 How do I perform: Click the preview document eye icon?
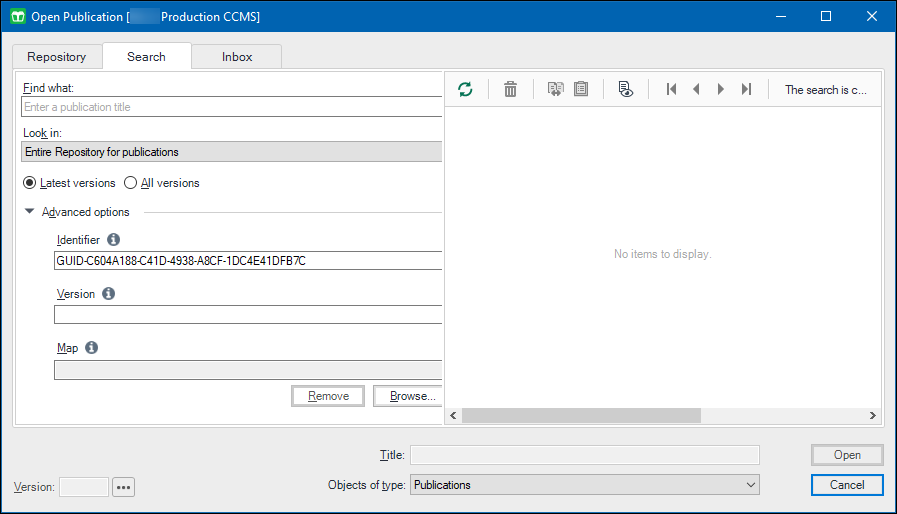click(626, 89)
